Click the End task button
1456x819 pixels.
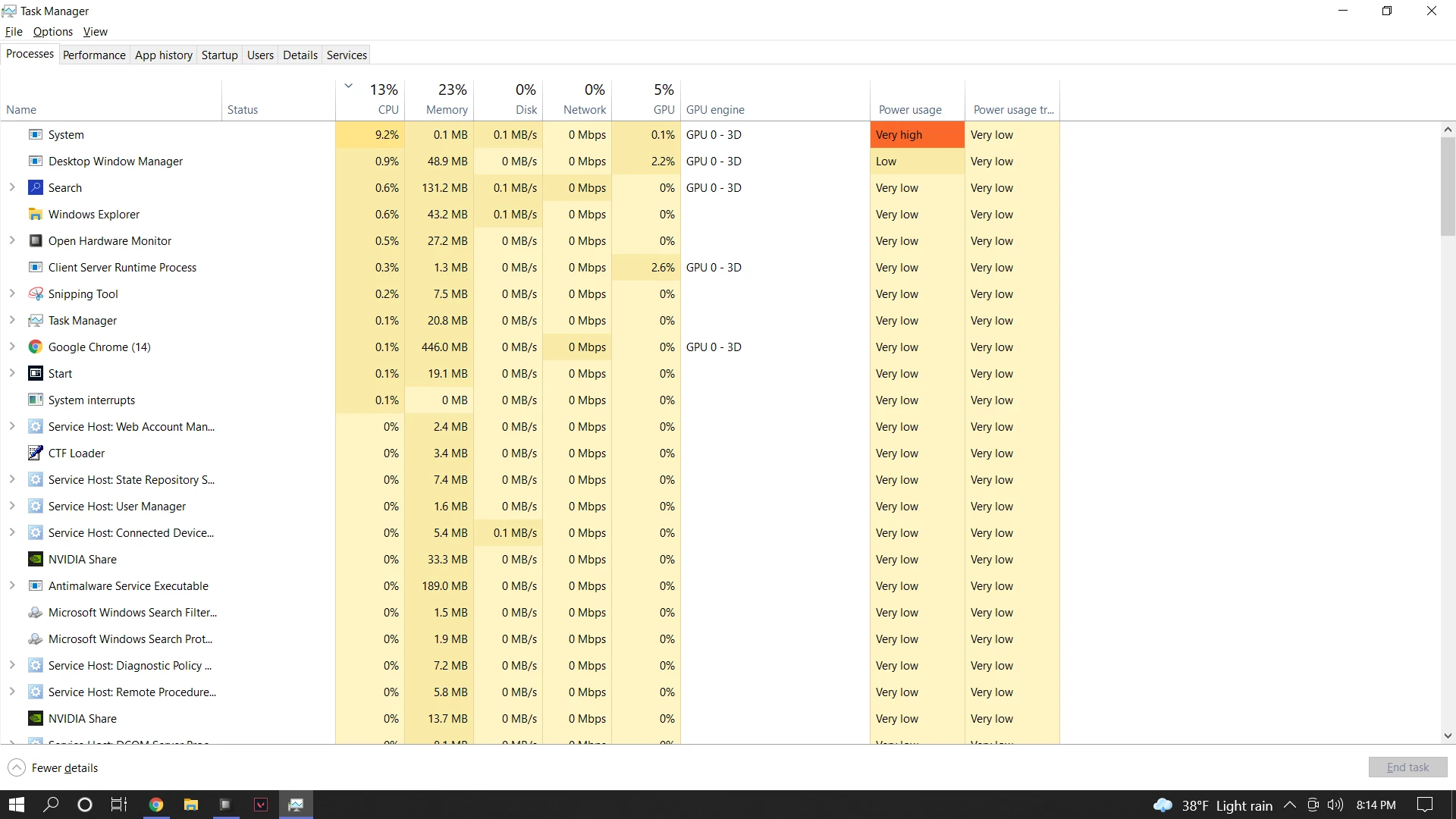pos(1407,767)
